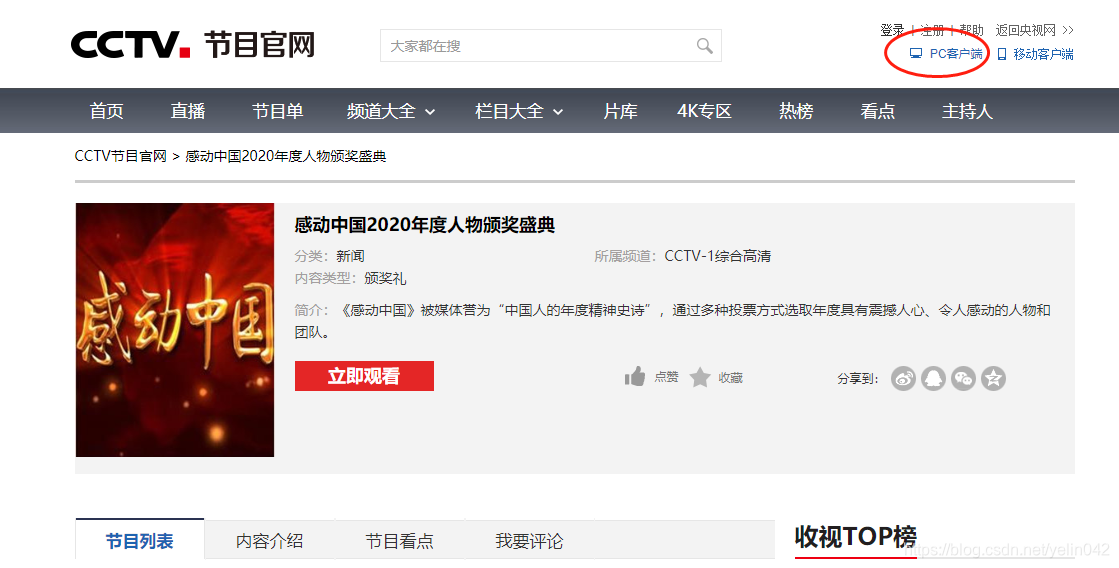The width and height of the screenshot is (1119, 568).
Task: Switch to the 内容介绍 tab
Action: [270, 540]
